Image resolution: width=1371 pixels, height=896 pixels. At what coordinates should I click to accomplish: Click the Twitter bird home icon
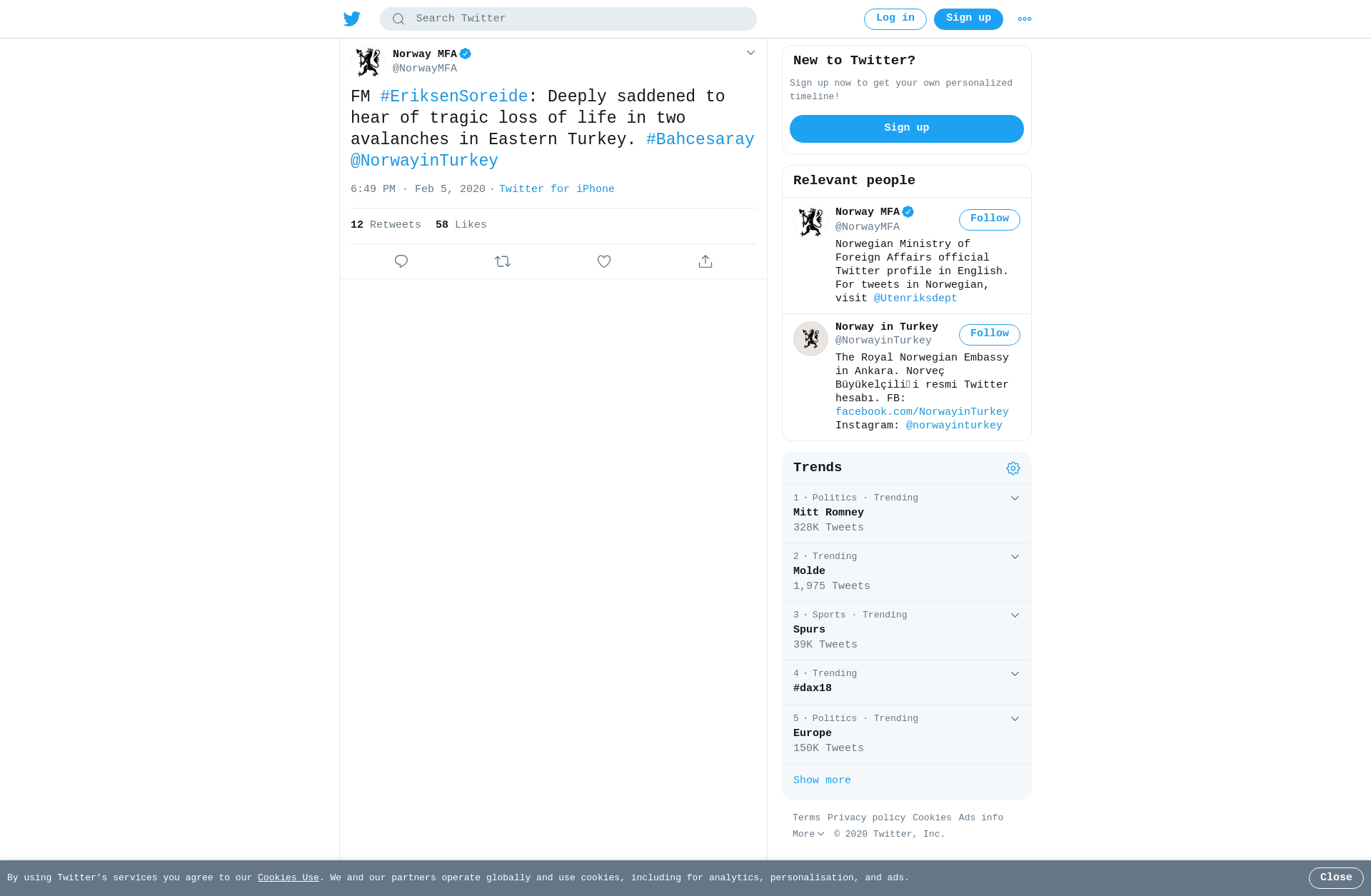point(352,19)
